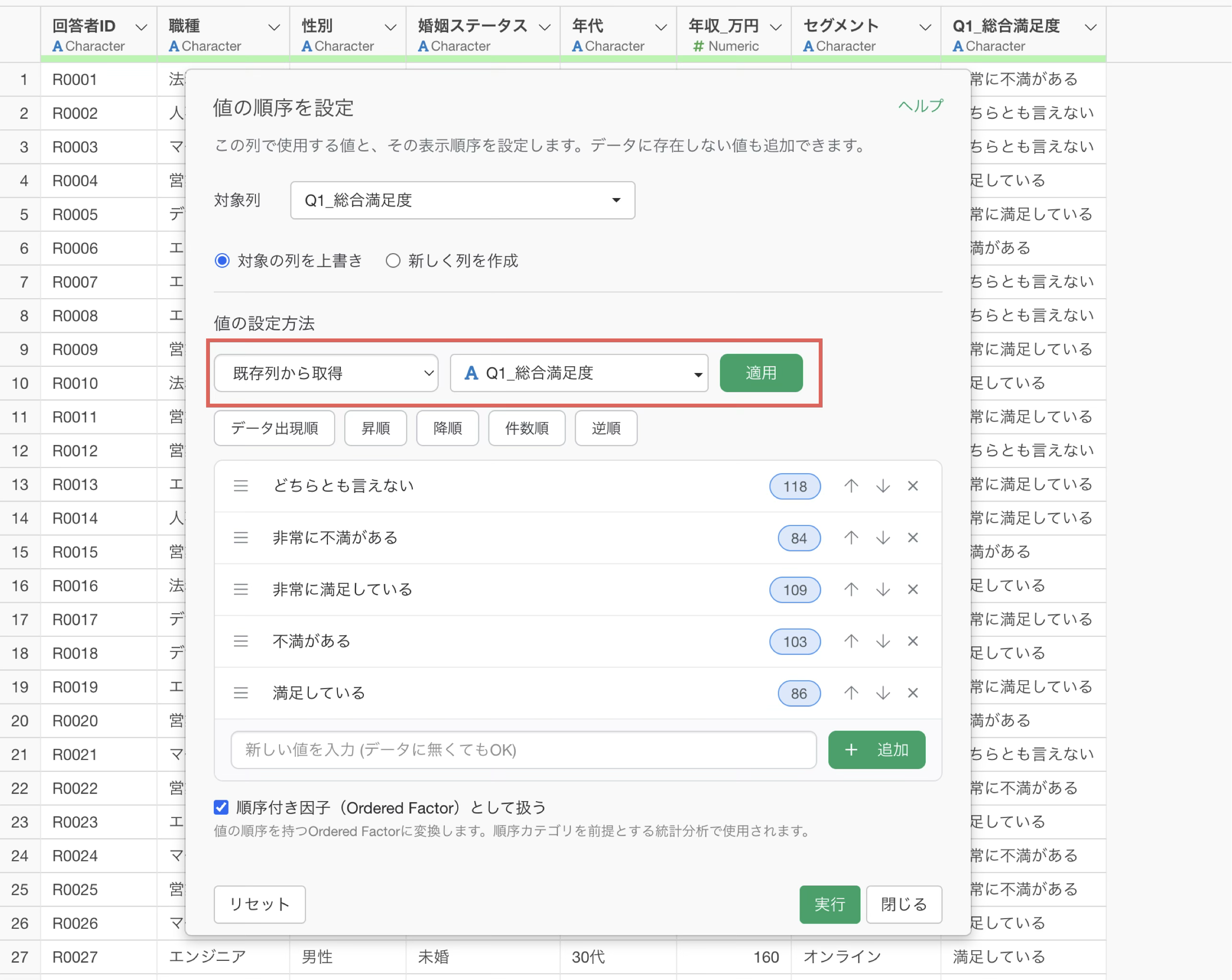Open the ヘルプ link

[920, 105]
